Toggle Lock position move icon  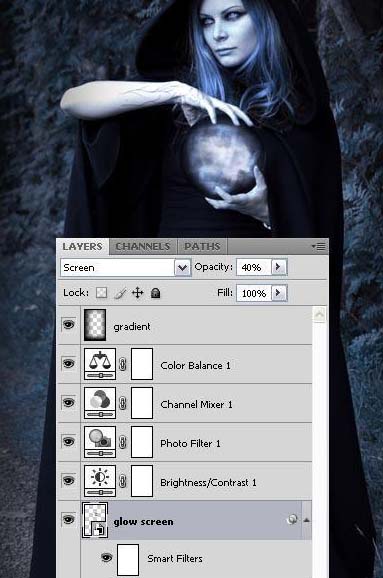tap(137, 293)
